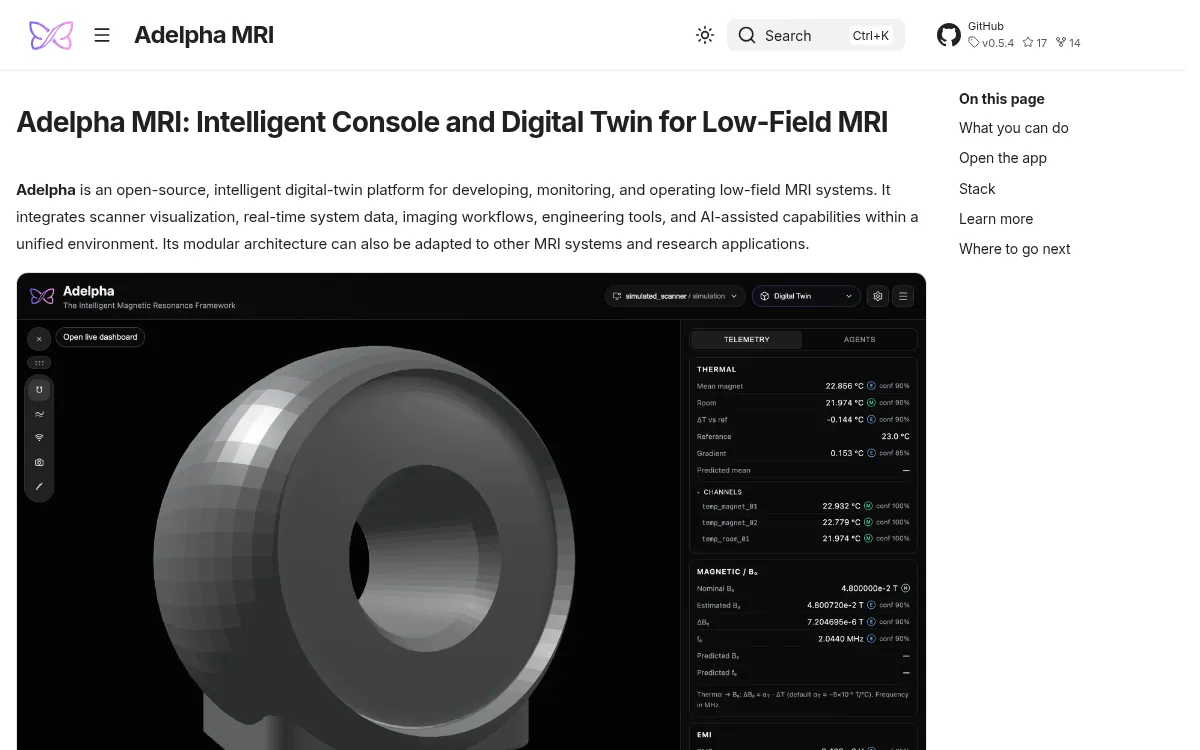Click the menu icon right of the settings gear
Screen dimensions: 1200x750
[x=903, y=296]
